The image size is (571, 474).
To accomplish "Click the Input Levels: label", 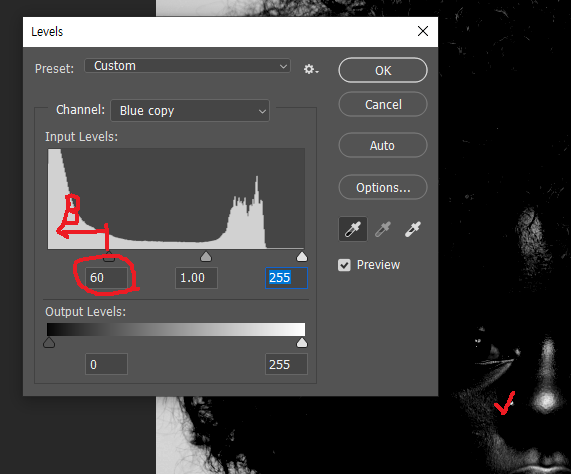I will point(82,137).
